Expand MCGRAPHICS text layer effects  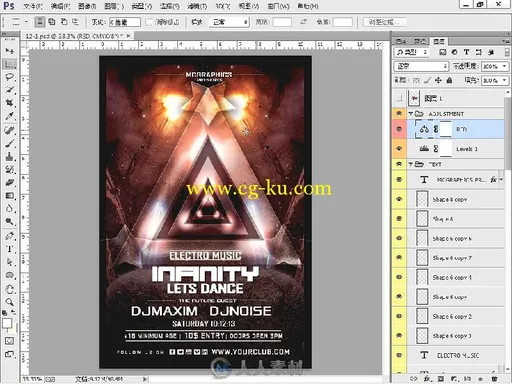click(x=501, y=180)
